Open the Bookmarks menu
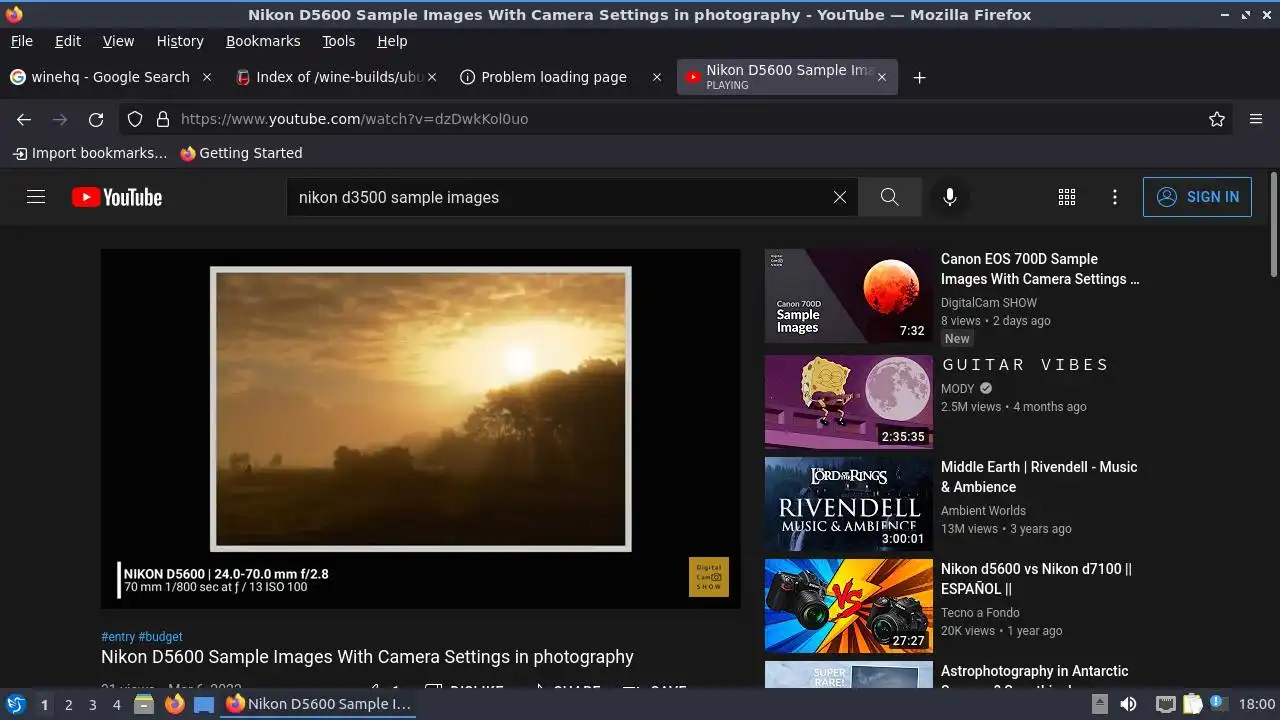Screen dimensions: 1280x720 [x=263, y=41]
